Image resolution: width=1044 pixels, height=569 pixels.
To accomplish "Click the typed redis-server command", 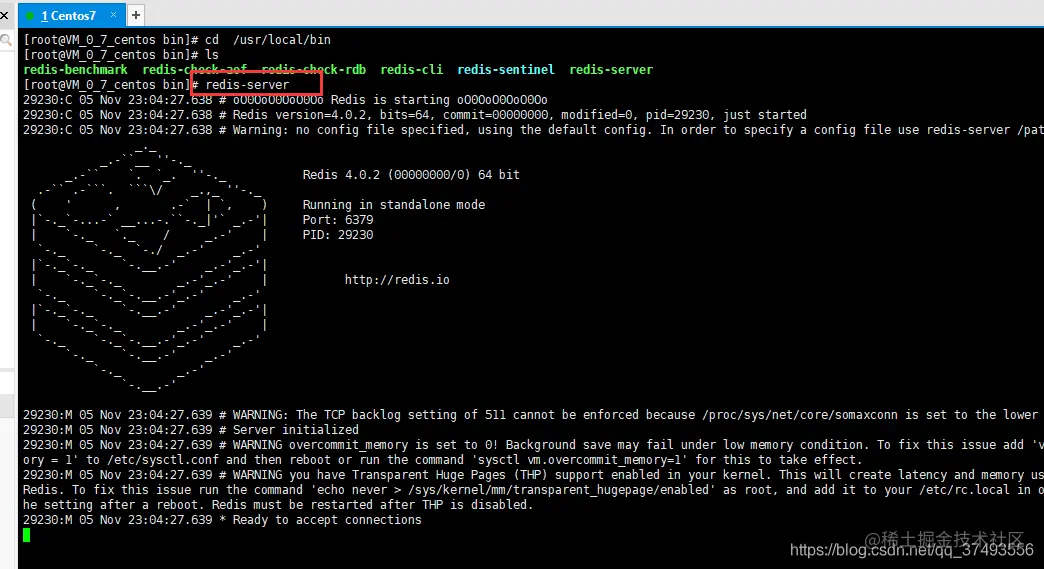I will click(x=247, y=85).
